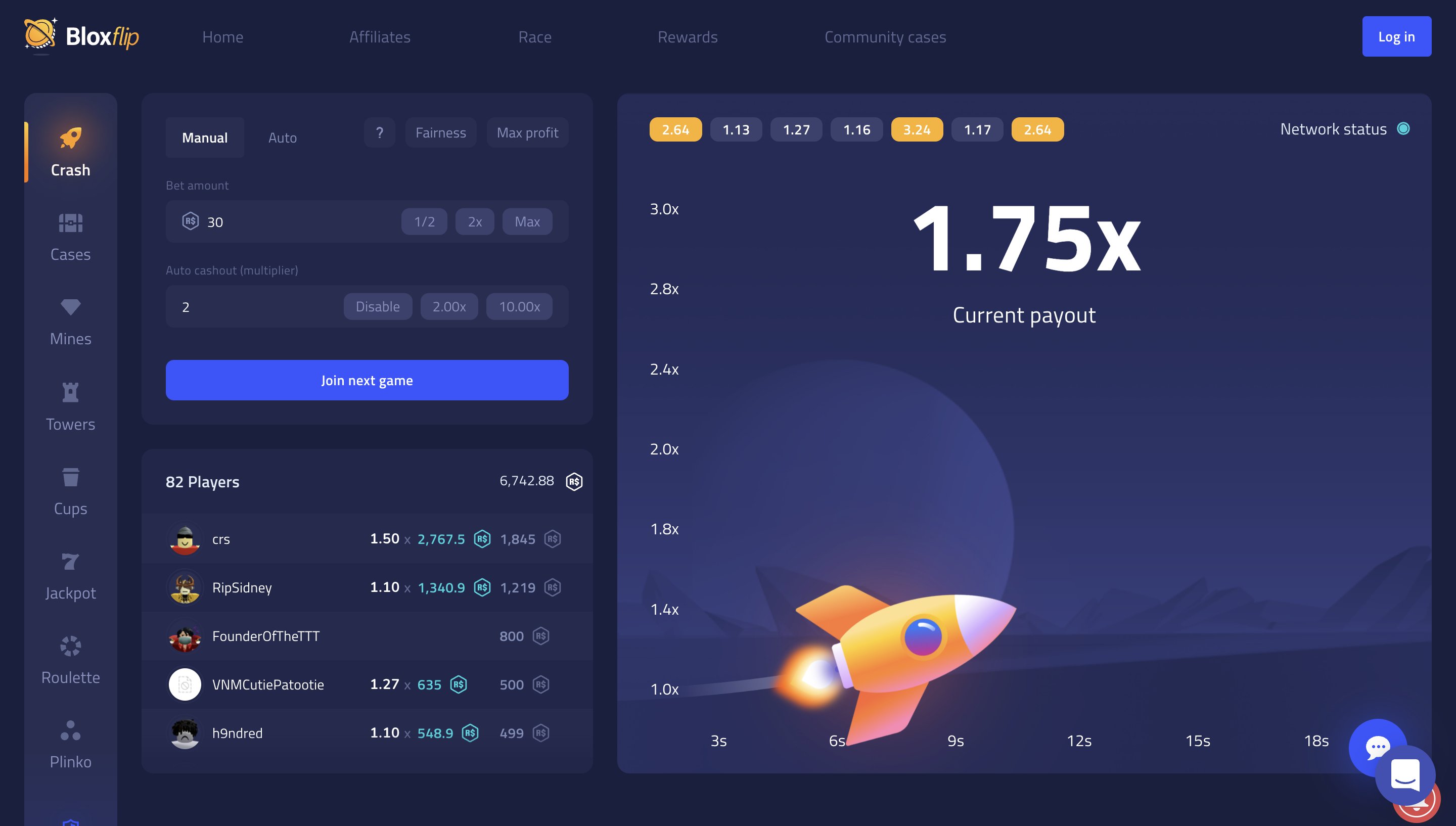The image size is (1456, 826).
Task: Select the 2x bet multiplier option
Action: (x=474, y=221)
